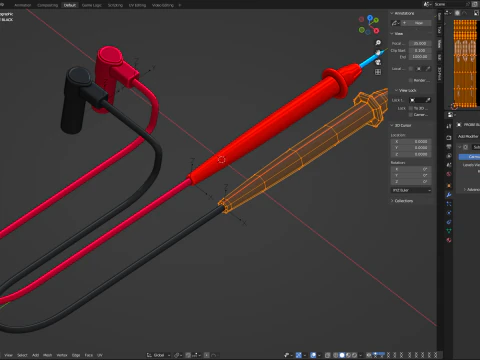Toggle X-ray display in viewport header

coord(328,355)
